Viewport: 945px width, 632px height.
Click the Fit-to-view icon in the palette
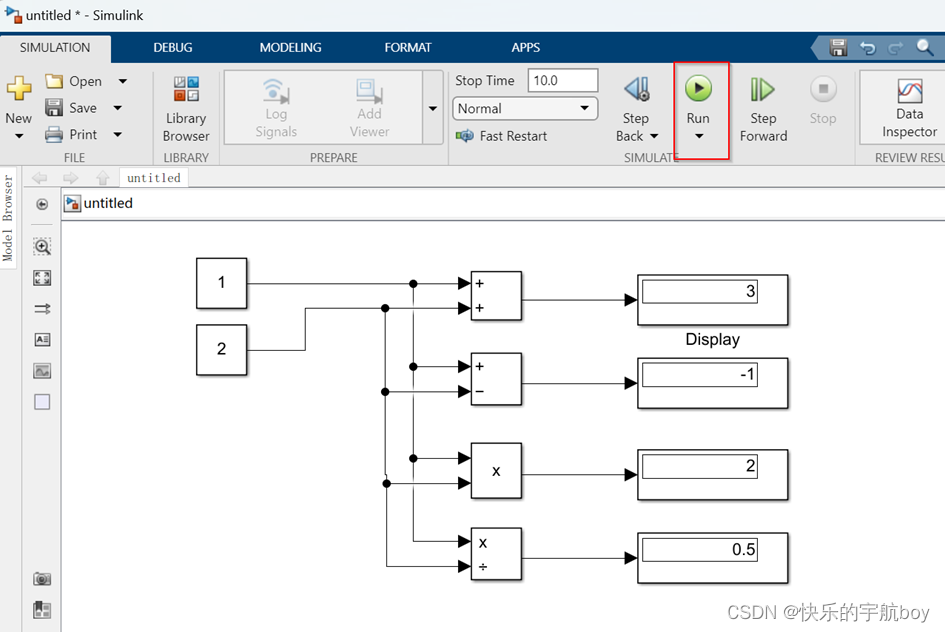[x=41, y=277]
